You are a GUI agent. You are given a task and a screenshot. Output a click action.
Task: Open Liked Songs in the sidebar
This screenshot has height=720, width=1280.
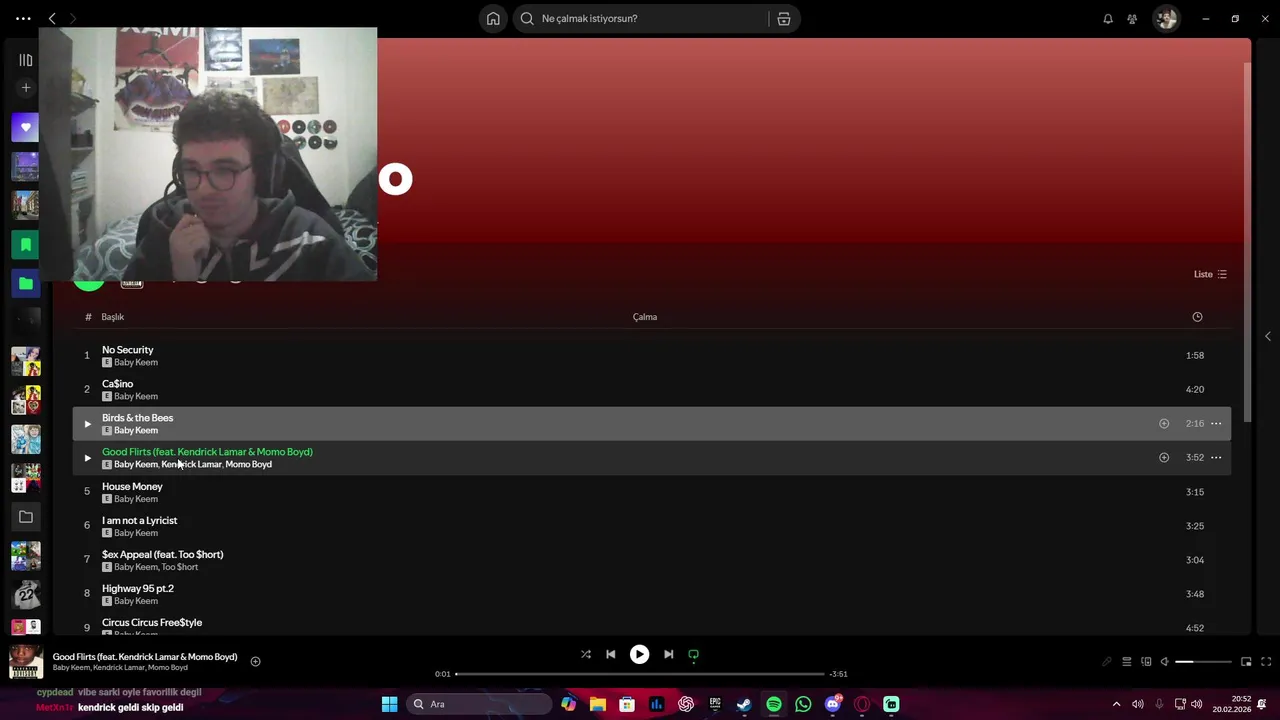[x=26, y=127]
